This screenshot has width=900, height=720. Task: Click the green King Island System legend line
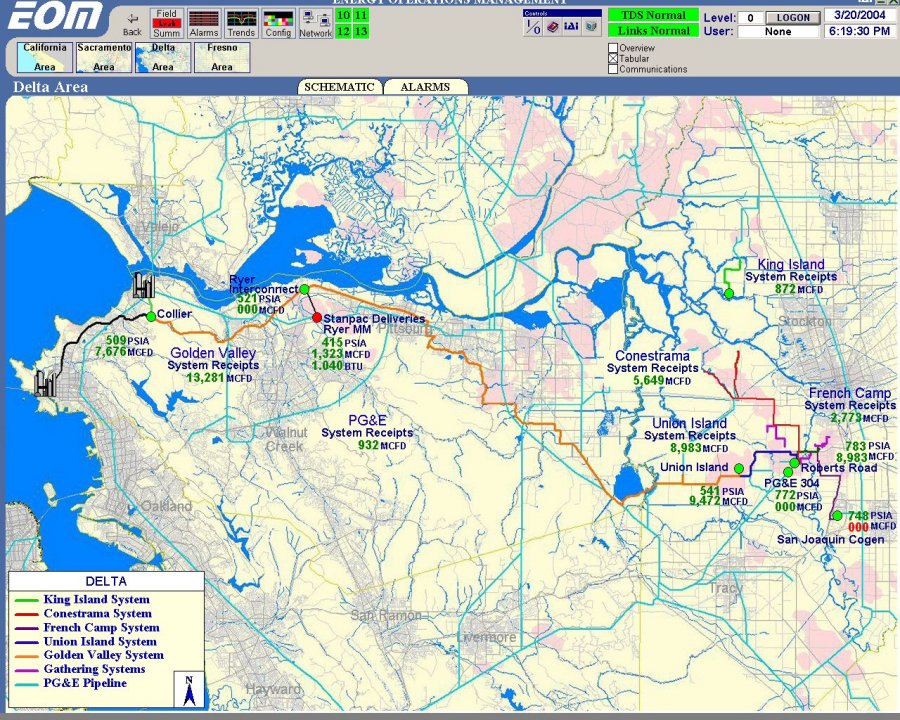point(26,600)
